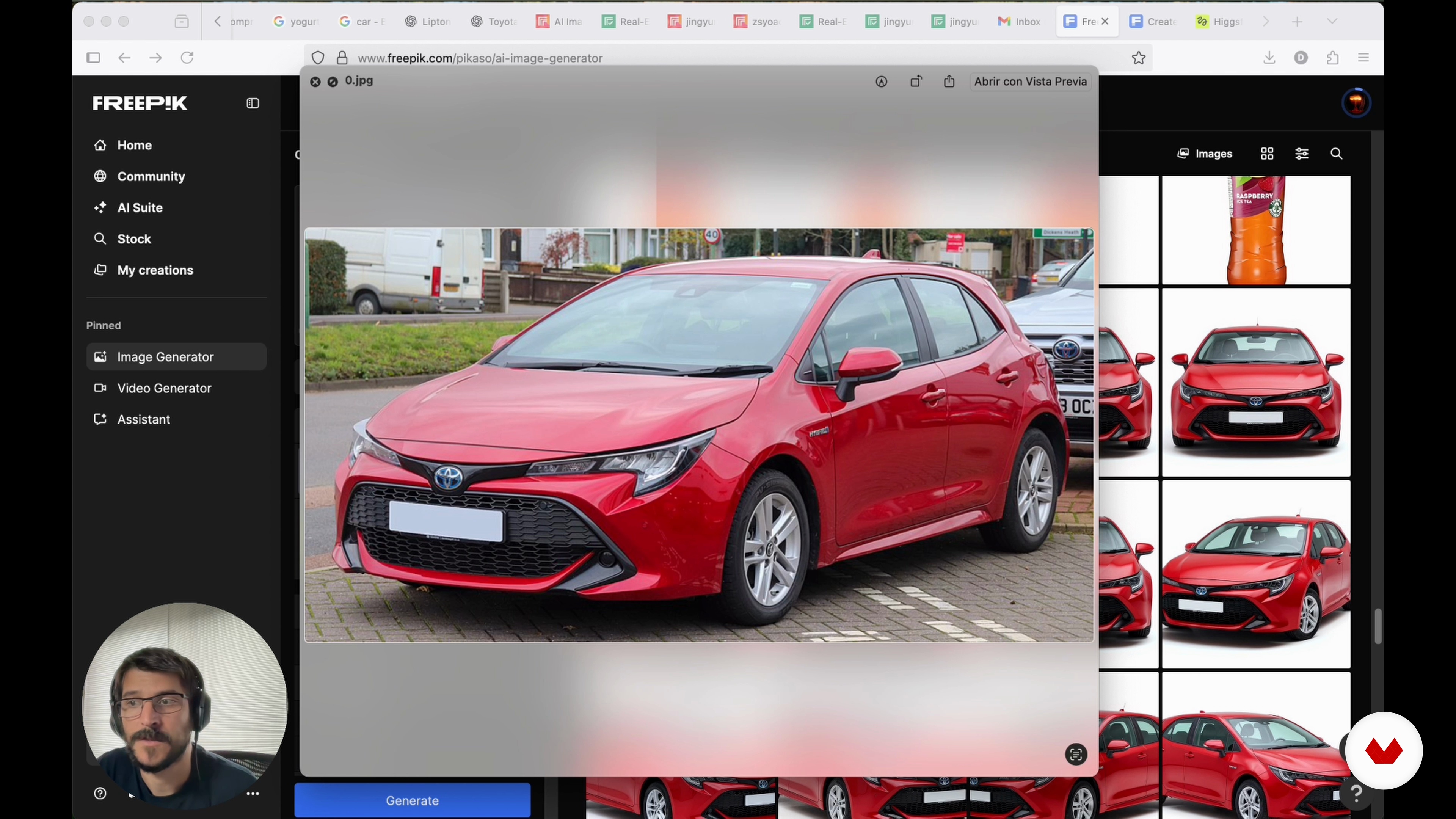The width and height of the screenshot is (1456, 819).
Task: Switch to the Create tab
Action: pos(1153,22)
